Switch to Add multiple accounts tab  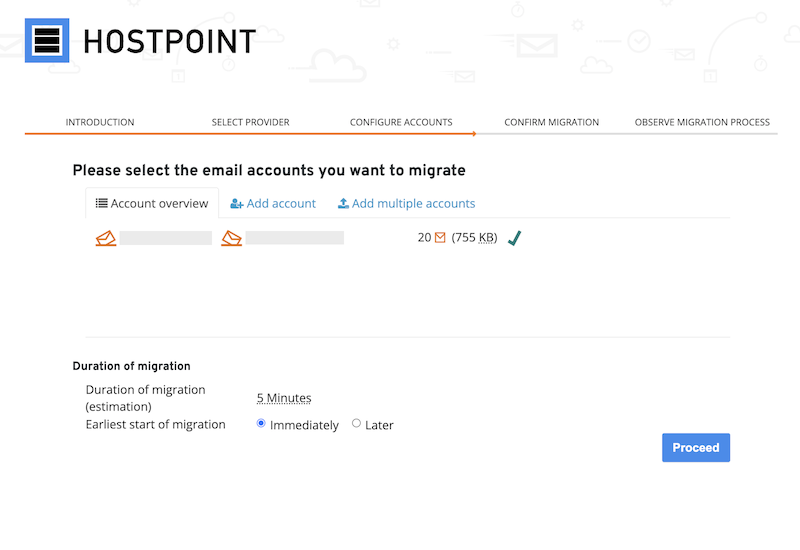(406, 204)
